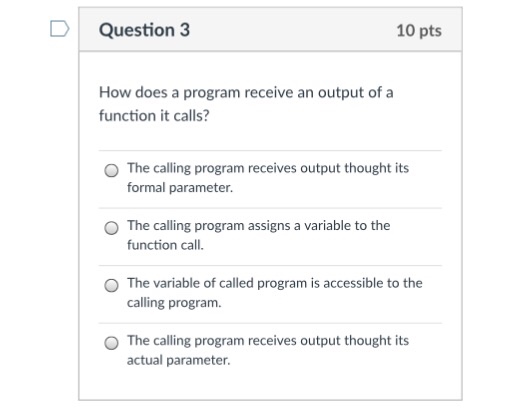
Task: Click the text 'How does a program receive'
Action: pos(196,92)
